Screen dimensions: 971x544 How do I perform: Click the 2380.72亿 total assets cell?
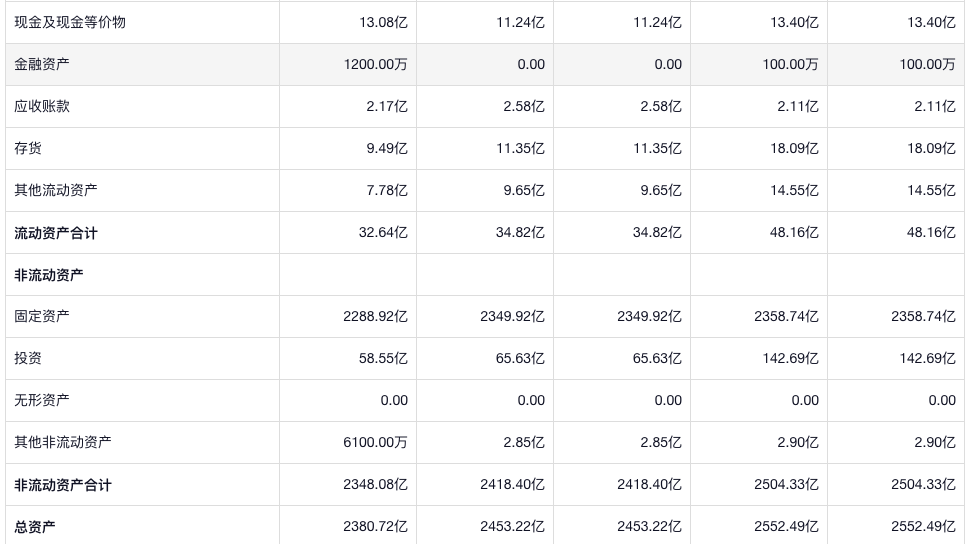[x=375, y=527]
